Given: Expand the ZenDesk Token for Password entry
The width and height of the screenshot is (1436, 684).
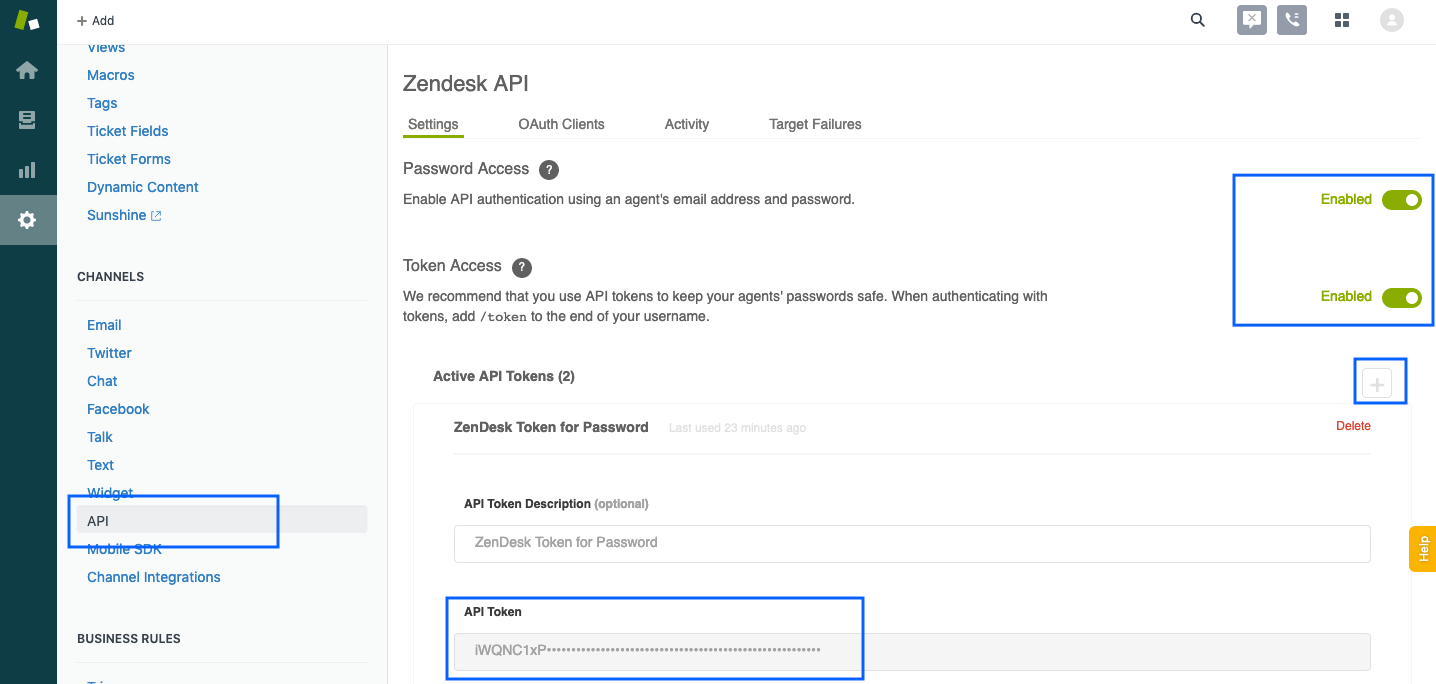Looking at the screenshot, I should tap(551, 426).
